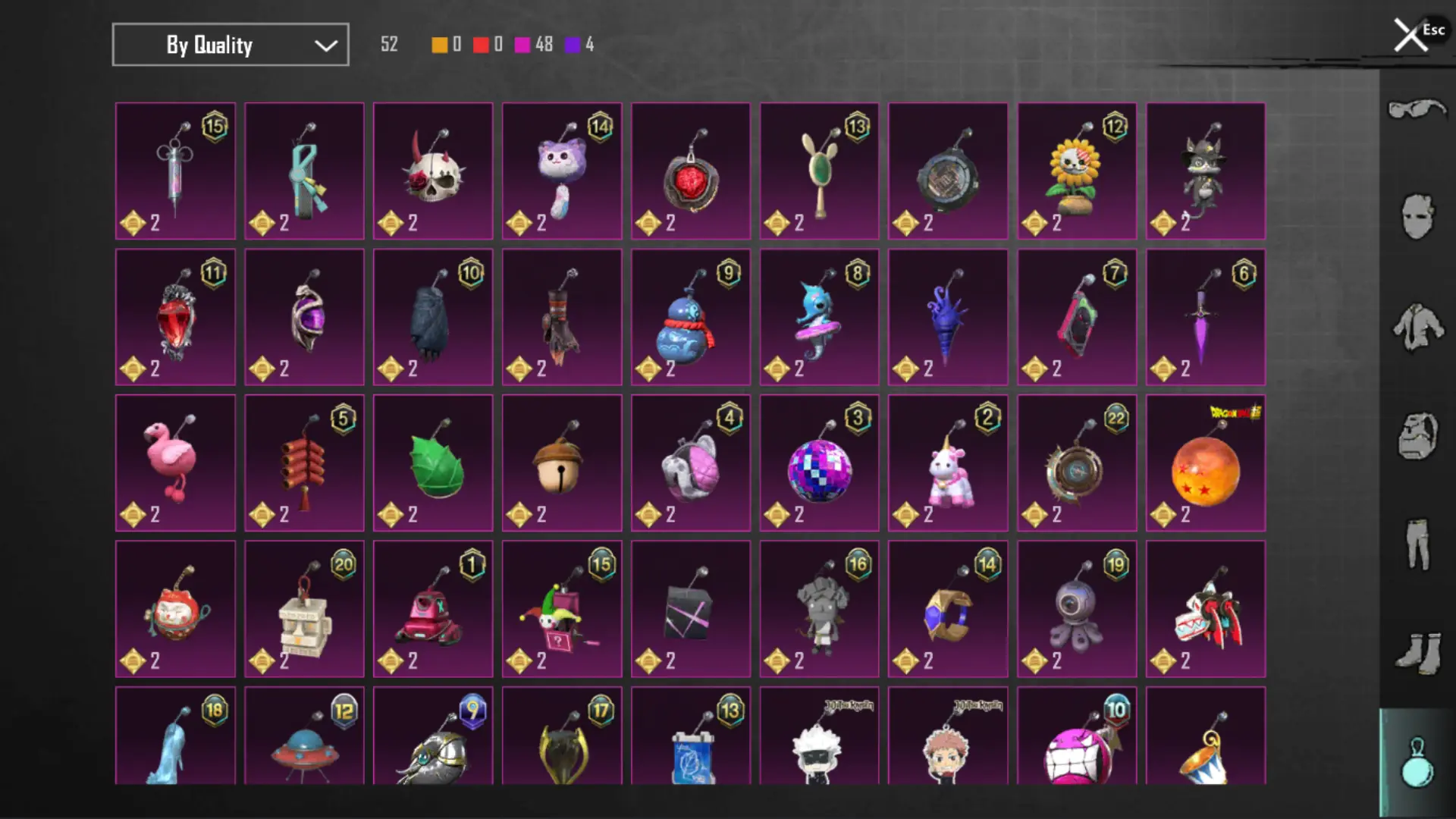Choose the unicorn ornament numbered 2
This screenshot has height=819, width=1456.
pos(948,463)
